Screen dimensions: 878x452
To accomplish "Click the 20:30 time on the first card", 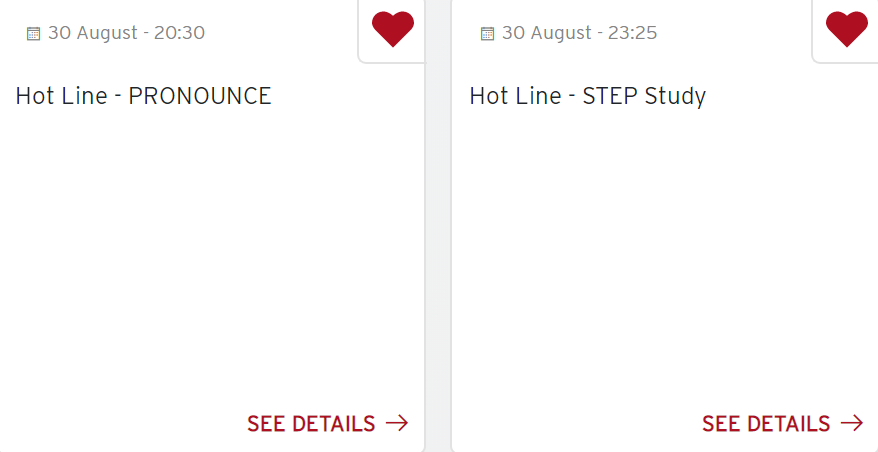I will [179, 33].
